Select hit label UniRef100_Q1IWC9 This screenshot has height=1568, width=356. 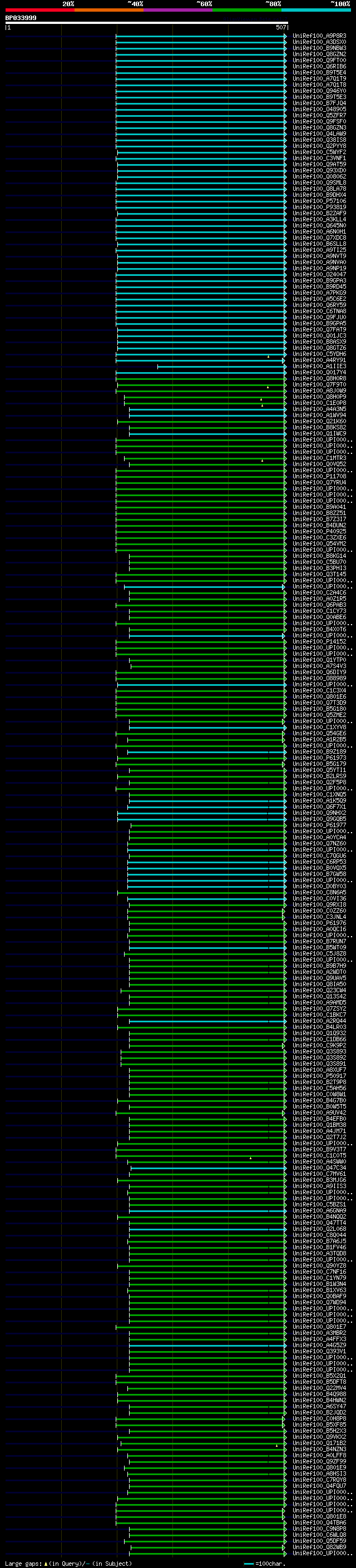click(x=319, y=433)
